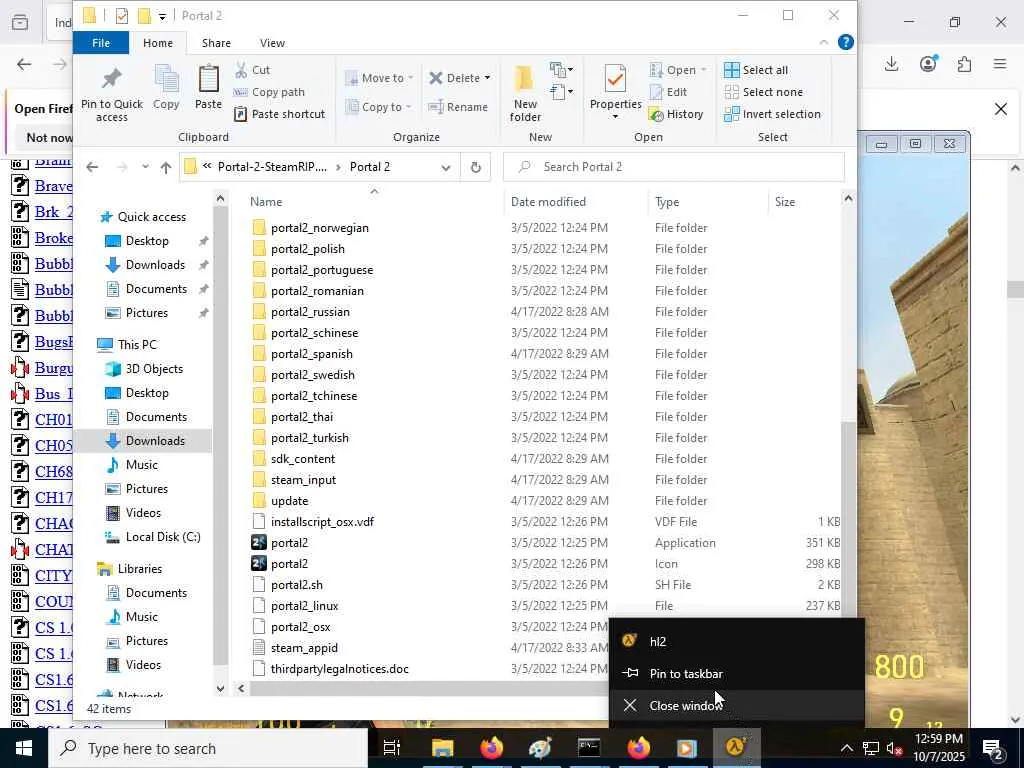Open Delete options dropdown arrow
1024x768 pixels.
(487, 78)
